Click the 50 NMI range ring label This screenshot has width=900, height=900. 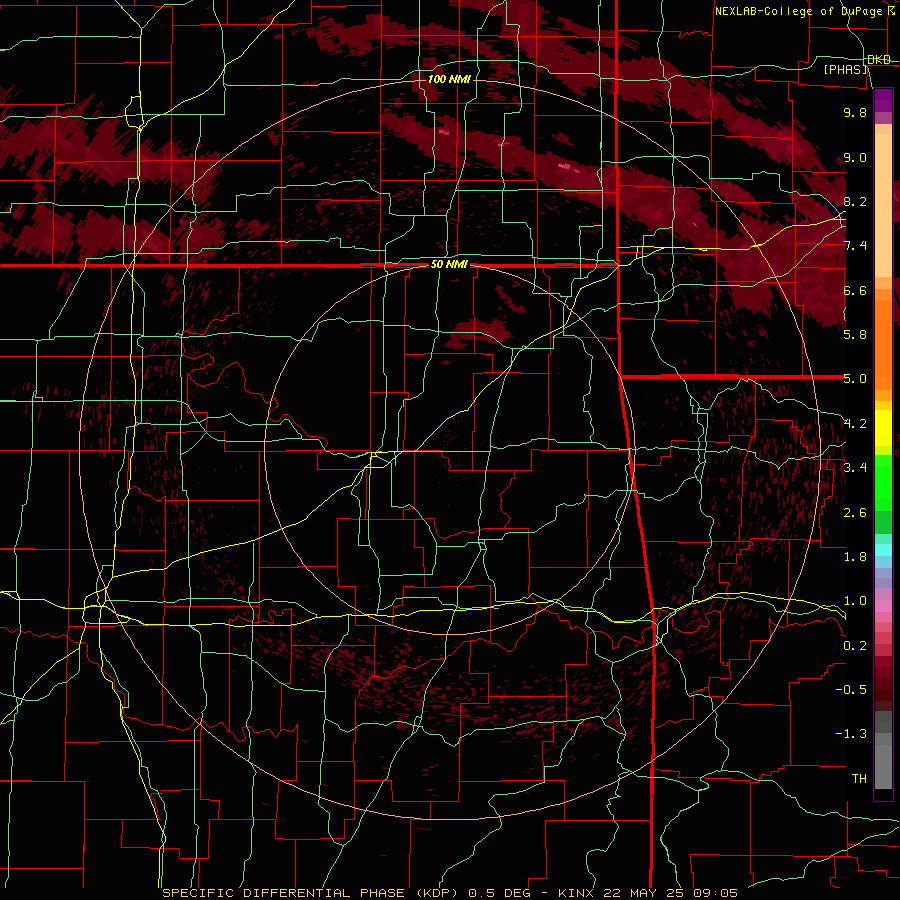click(449, 265)
